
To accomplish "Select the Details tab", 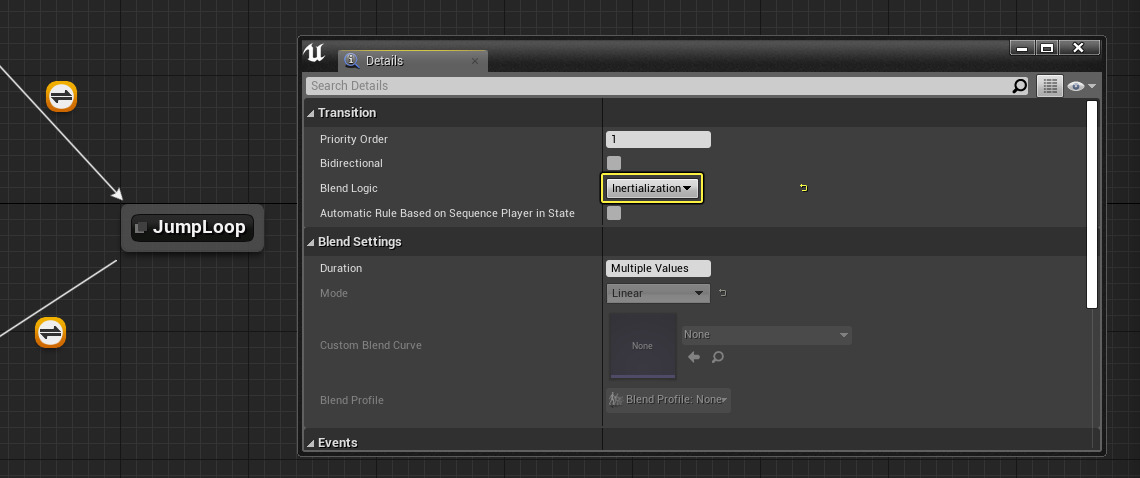I will click(400, 61).
